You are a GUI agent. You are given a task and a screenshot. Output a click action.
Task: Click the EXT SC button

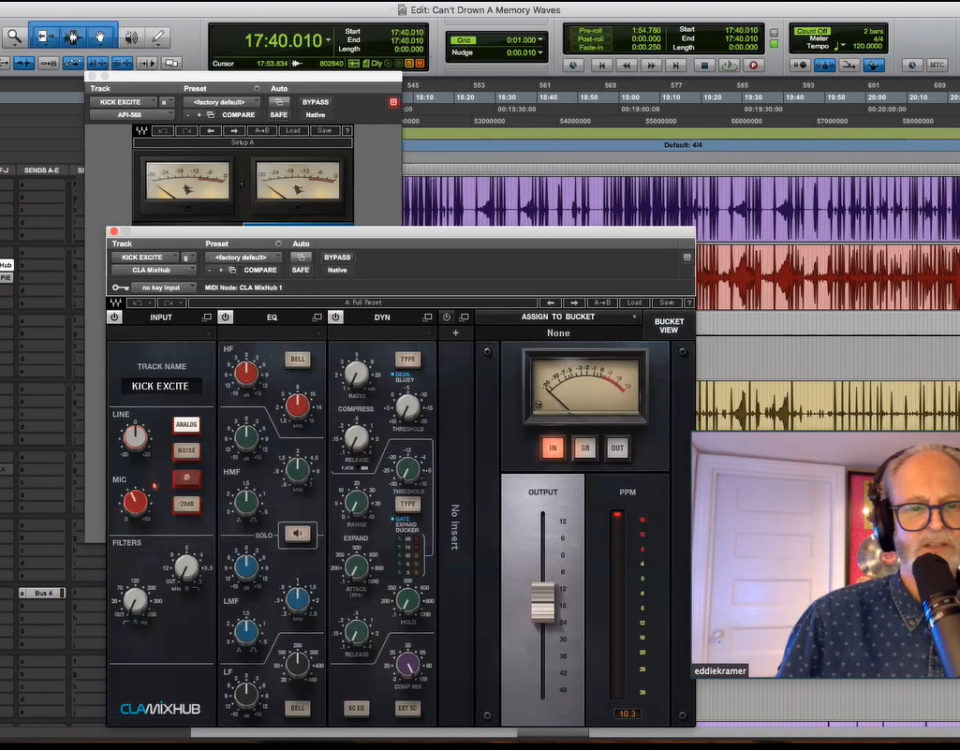(x=408, y=708)
